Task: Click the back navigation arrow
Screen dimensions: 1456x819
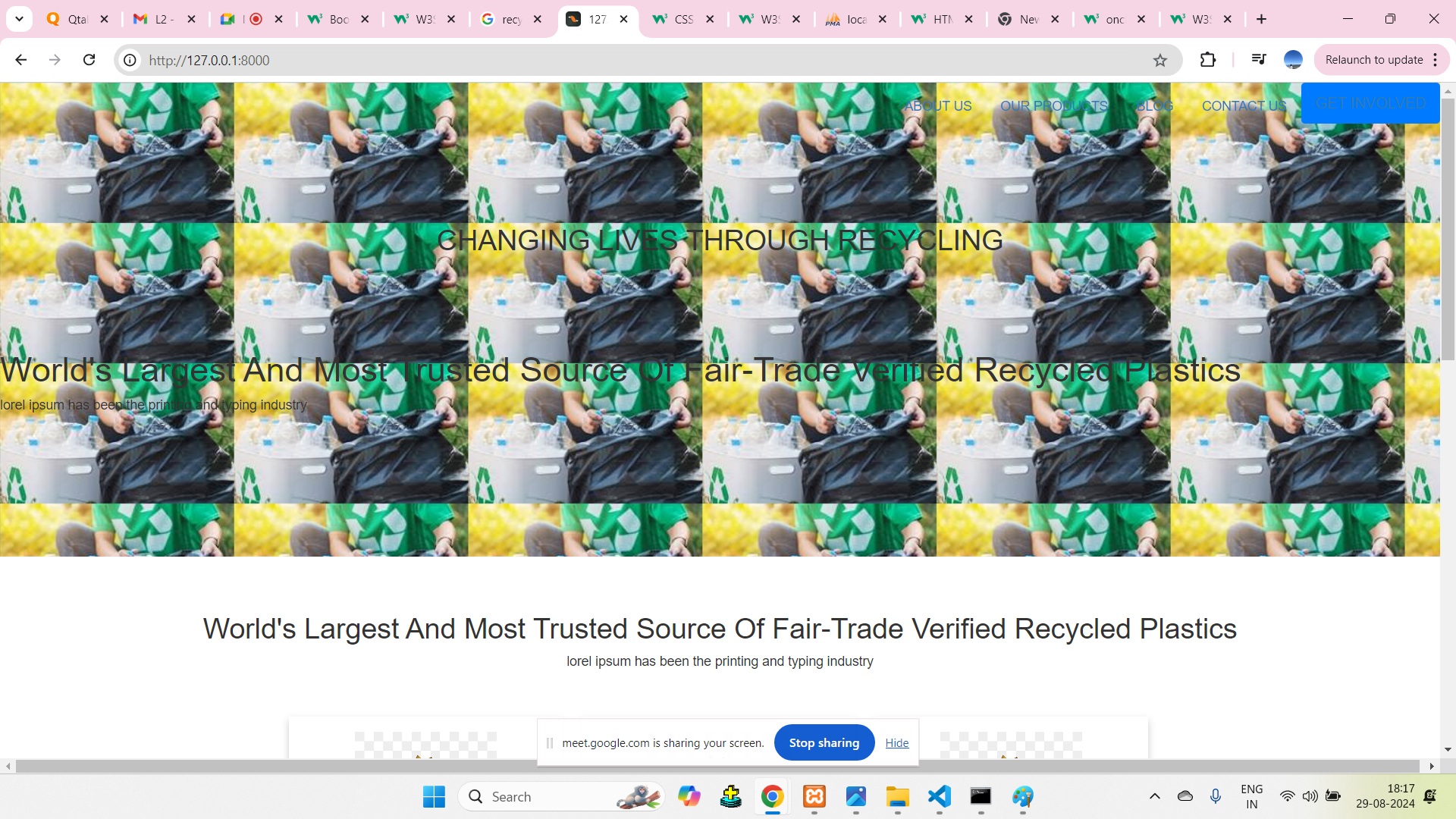Action: (x=21, y=60)
